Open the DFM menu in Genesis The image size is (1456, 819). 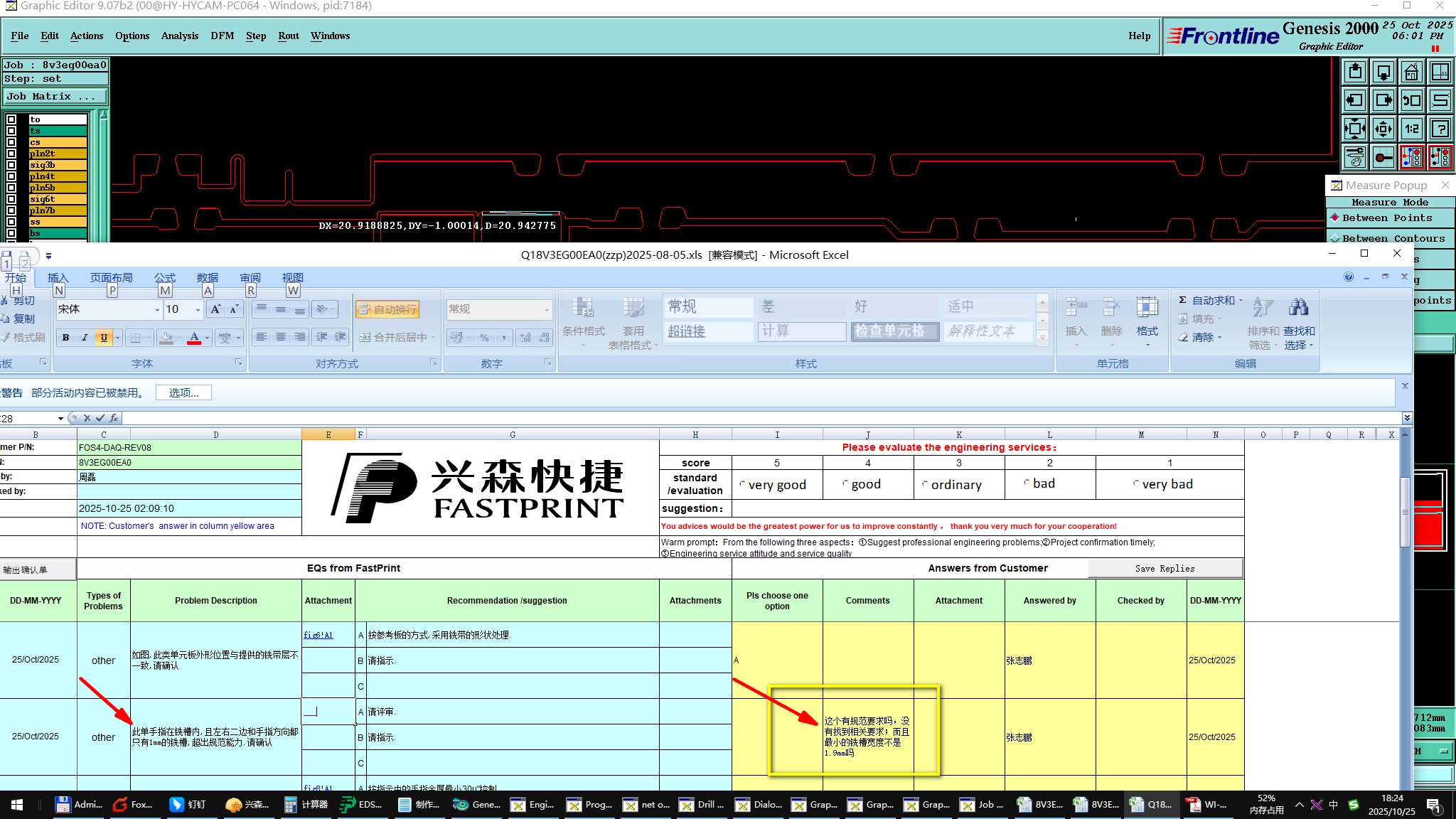tap(222, 36)
